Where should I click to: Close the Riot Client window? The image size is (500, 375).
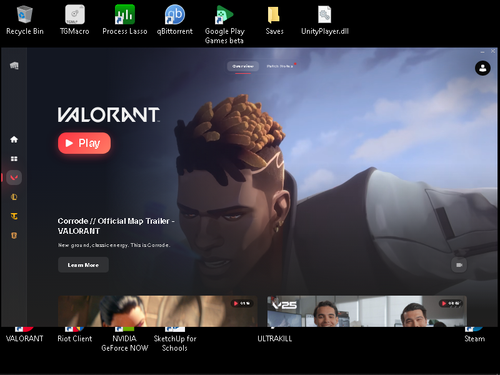(x=493, y=51)
